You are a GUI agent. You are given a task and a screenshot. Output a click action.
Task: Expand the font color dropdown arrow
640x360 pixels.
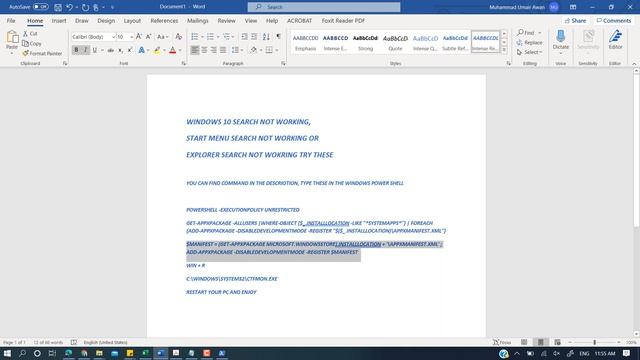180,50
